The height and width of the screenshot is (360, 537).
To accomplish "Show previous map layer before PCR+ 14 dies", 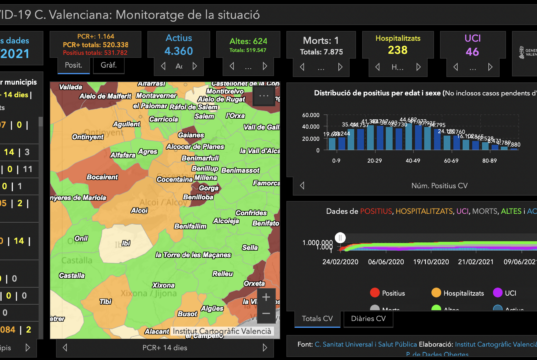I will coord(65,348).
